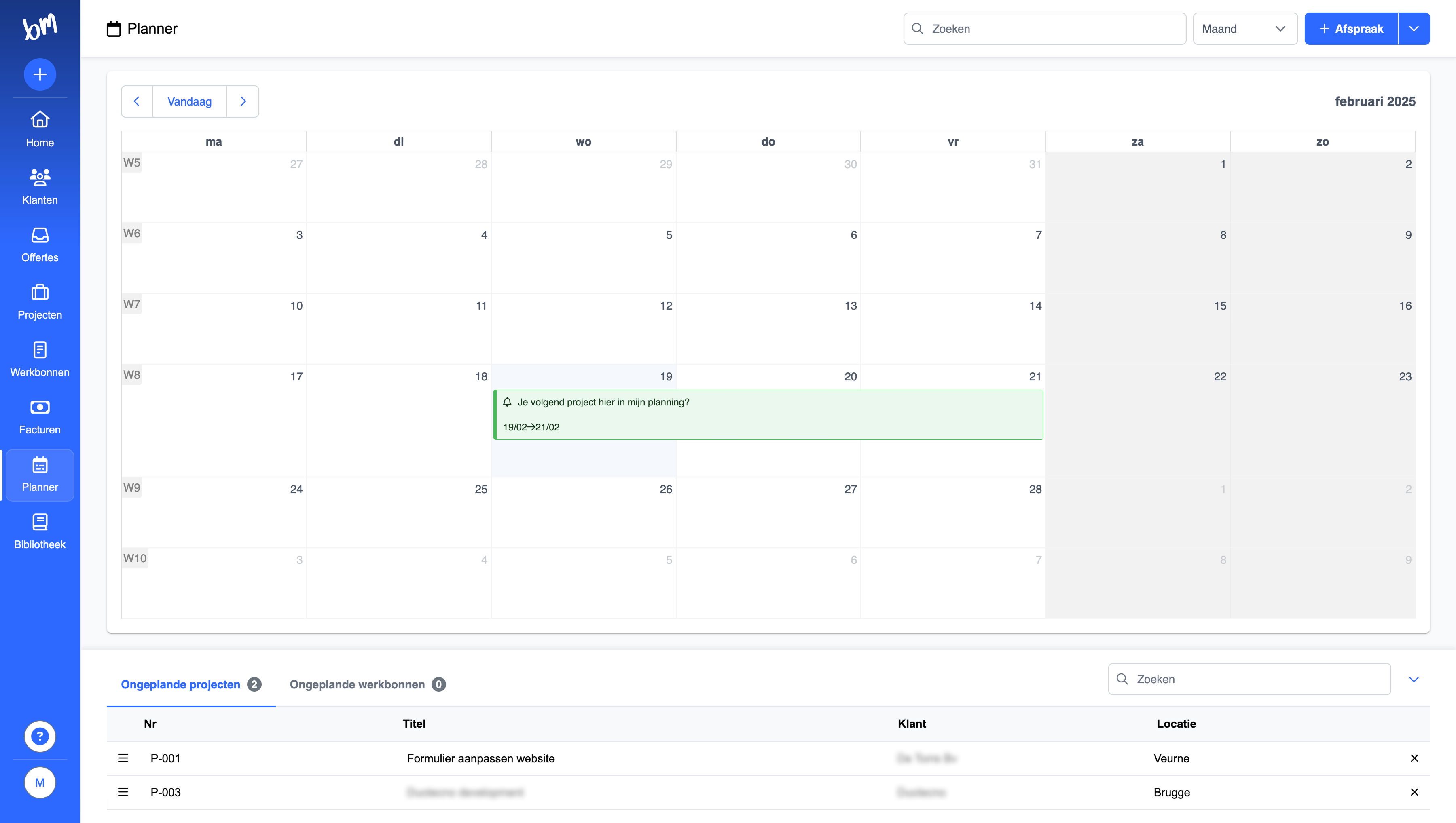Image resolution: width=1456 pixels, height=823 pixels.
Task: Remove project P-003 from the list
Action: [x=1415, y=792]
